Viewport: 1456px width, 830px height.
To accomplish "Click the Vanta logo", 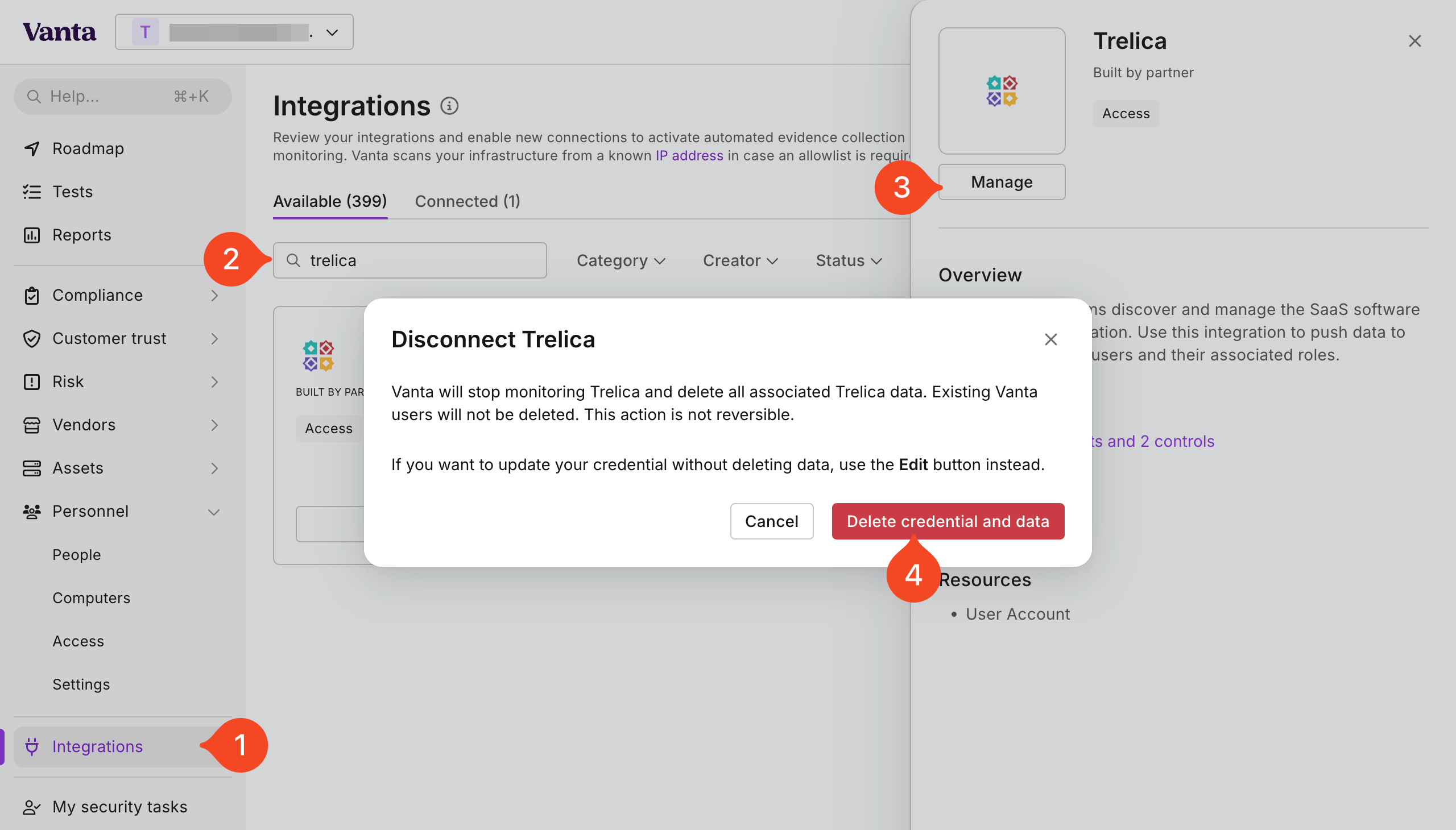I will [x=59, y=32].
